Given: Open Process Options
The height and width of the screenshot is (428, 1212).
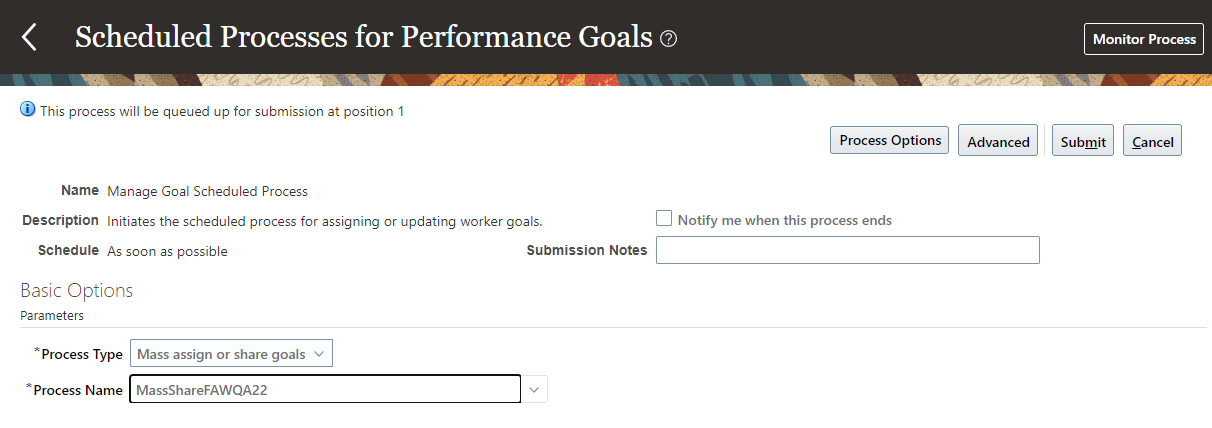Looking at the screenshot, I should point(890,140).
